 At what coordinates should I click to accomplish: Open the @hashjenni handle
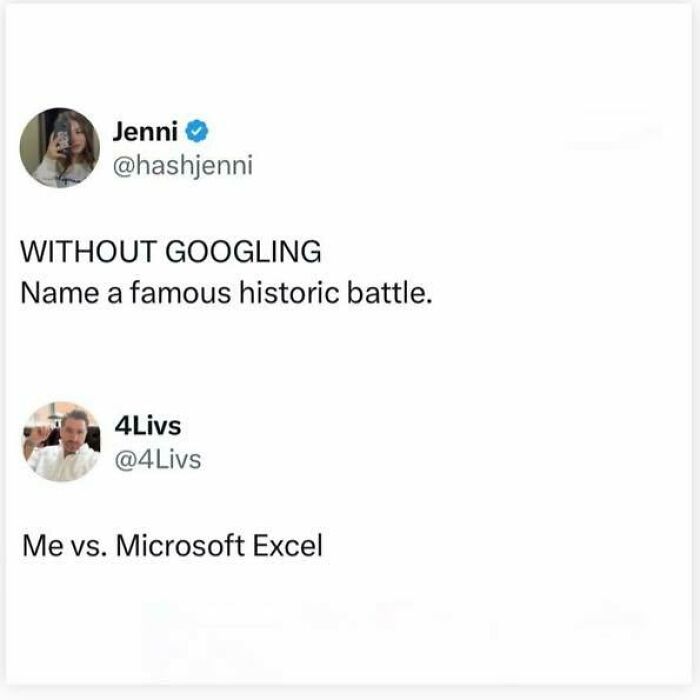183,166
